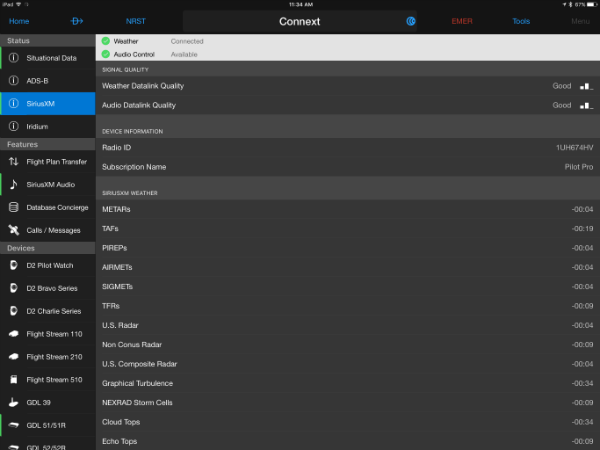600x450 pixels.
Task: Select PIREPs weather row
Action: point(348,248)
